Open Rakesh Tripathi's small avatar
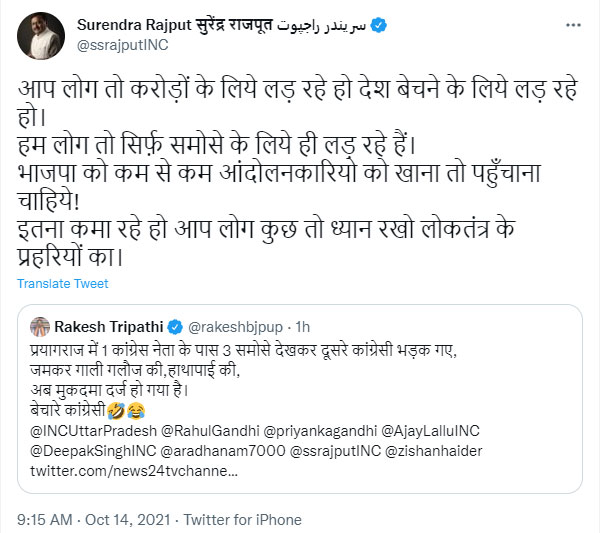This screenshot has height=533, width=603. tap(39, 326)
